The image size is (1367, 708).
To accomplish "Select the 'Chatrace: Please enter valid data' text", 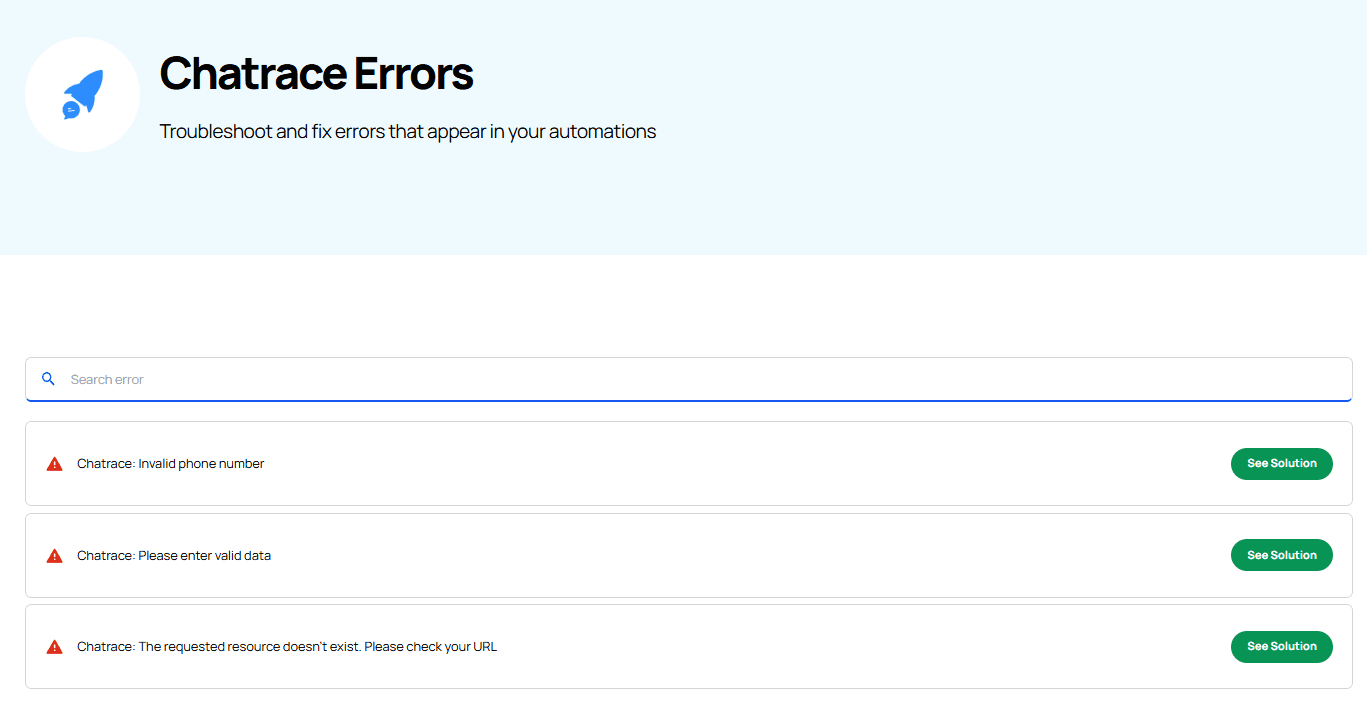I will (174, 556).
